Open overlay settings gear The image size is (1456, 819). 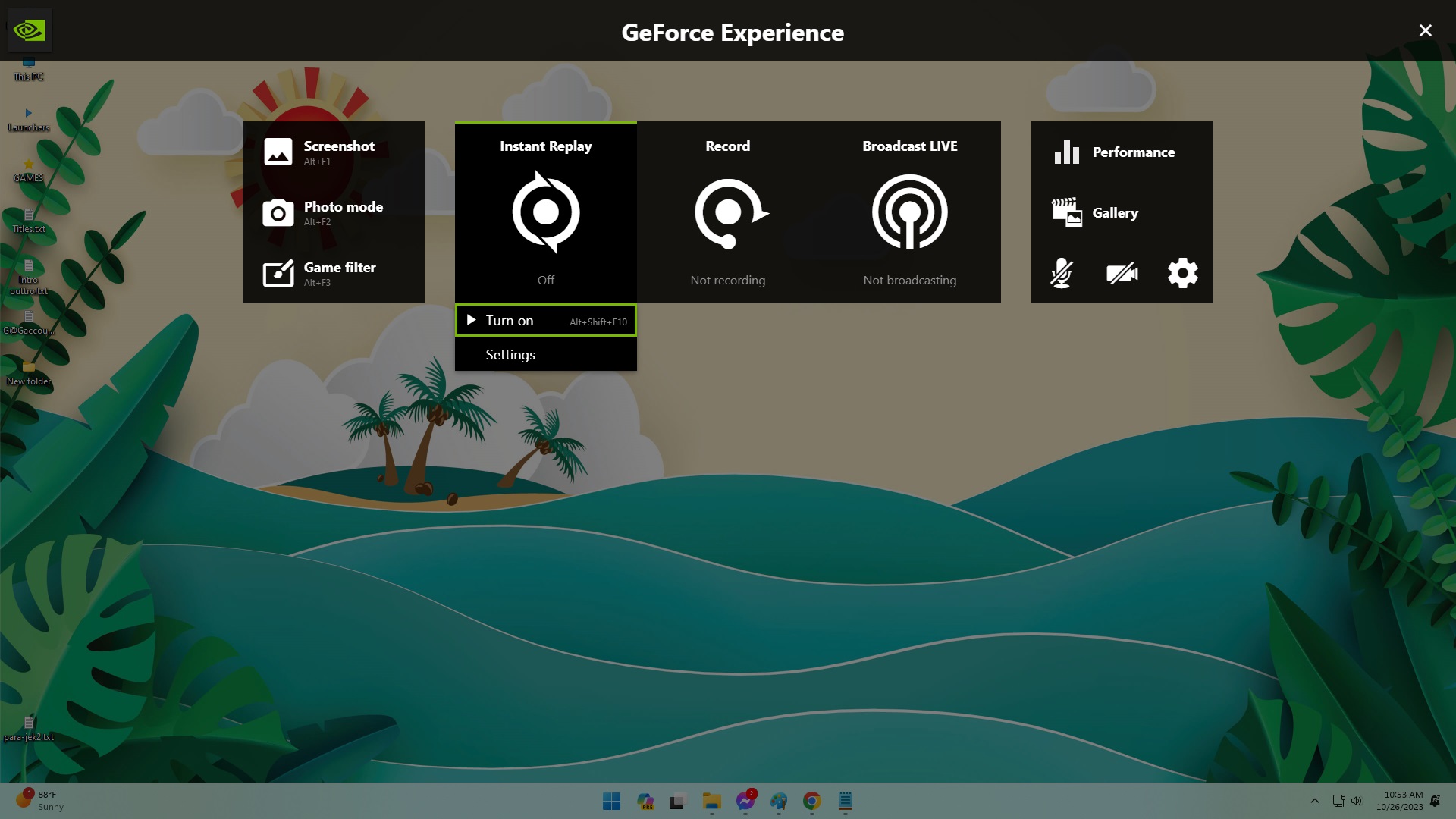[x=1183, y=273]
